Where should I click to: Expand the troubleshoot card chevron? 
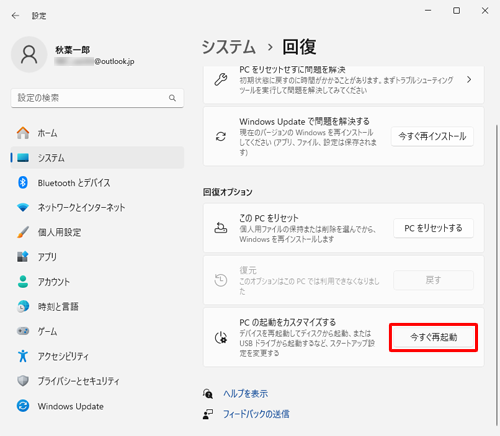469,80
